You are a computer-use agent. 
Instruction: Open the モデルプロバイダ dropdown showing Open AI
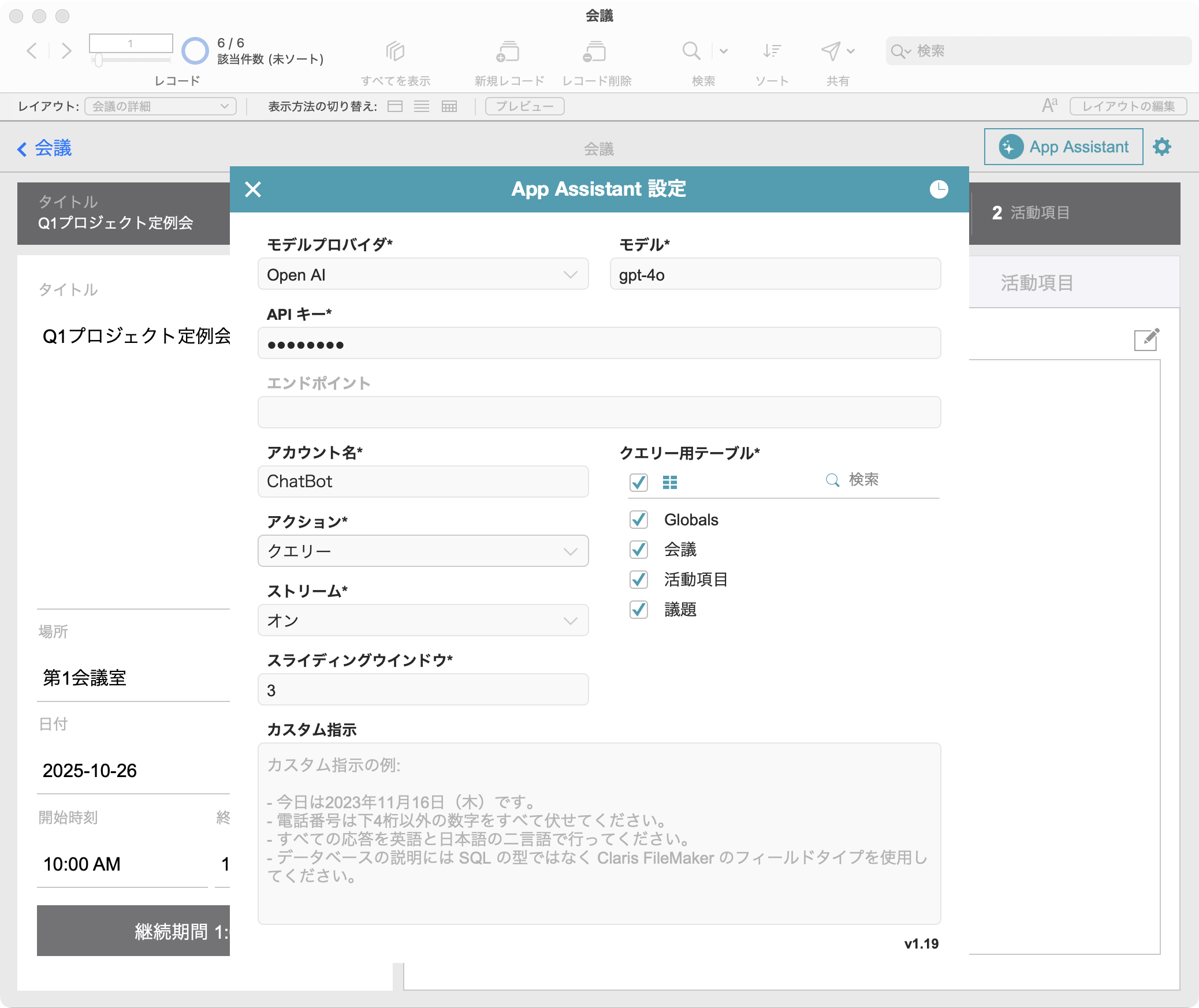coord(423,275)
